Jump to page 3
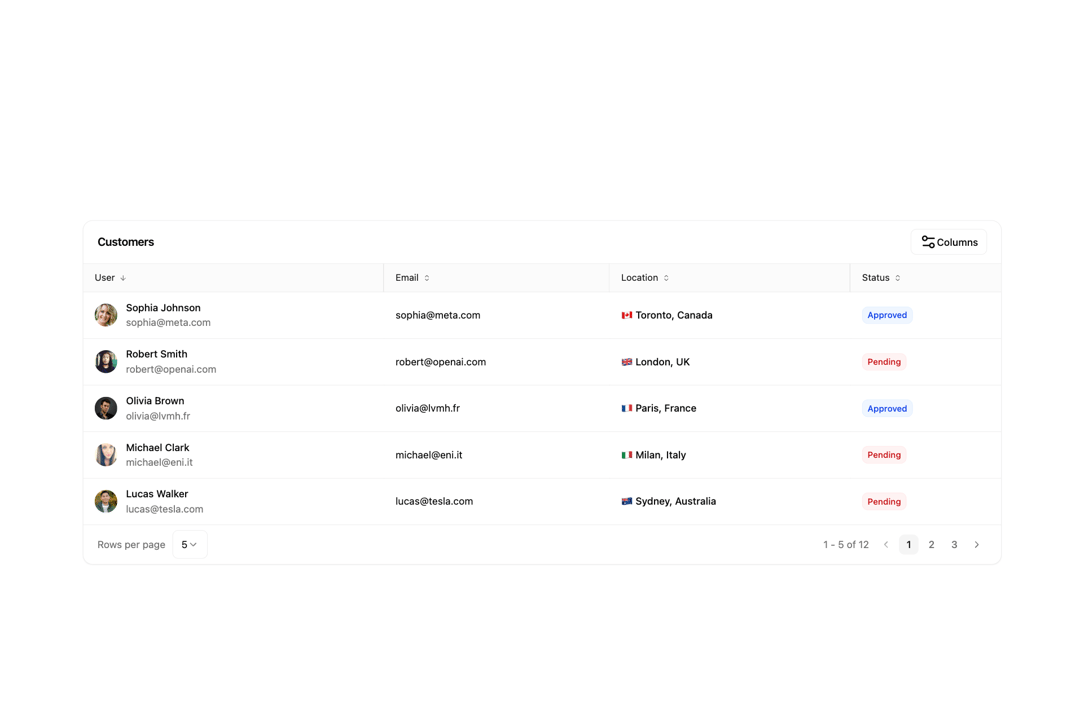Screen dimensions: 1080x724 tap(954, 545)
